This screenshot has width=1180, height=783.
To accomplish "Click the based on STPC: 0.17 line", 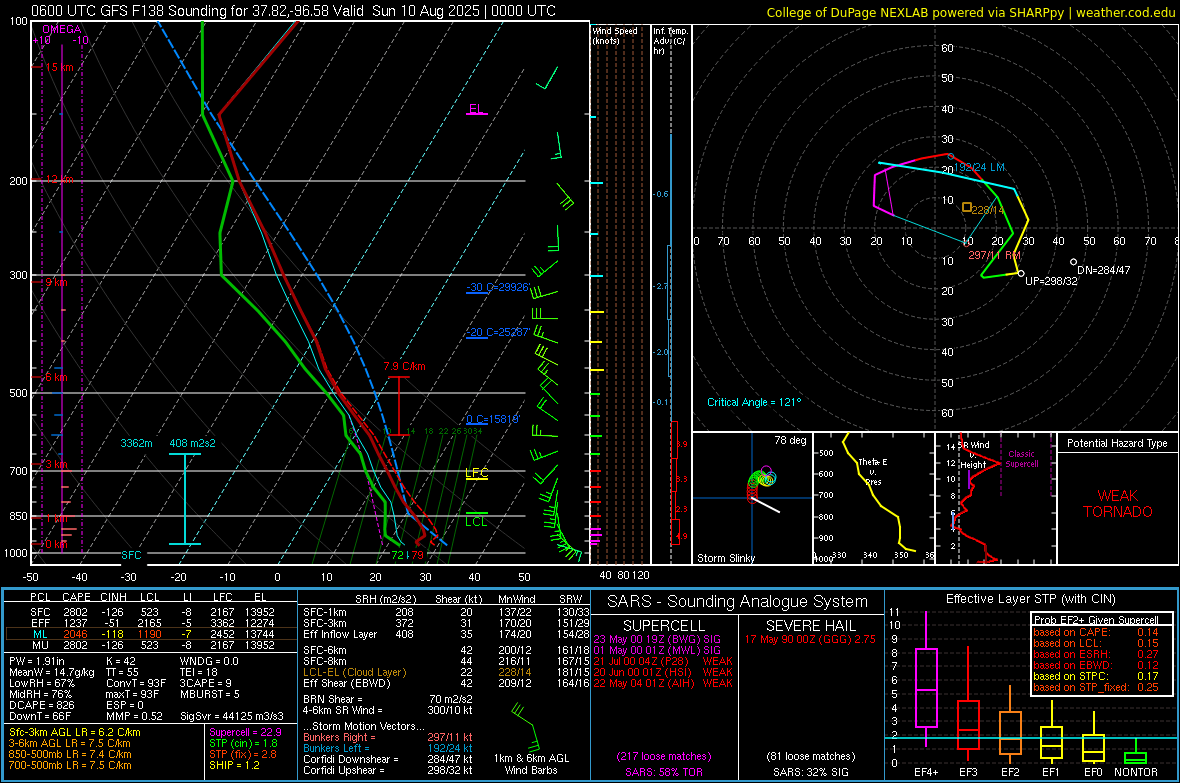I will coord(1096,676).
